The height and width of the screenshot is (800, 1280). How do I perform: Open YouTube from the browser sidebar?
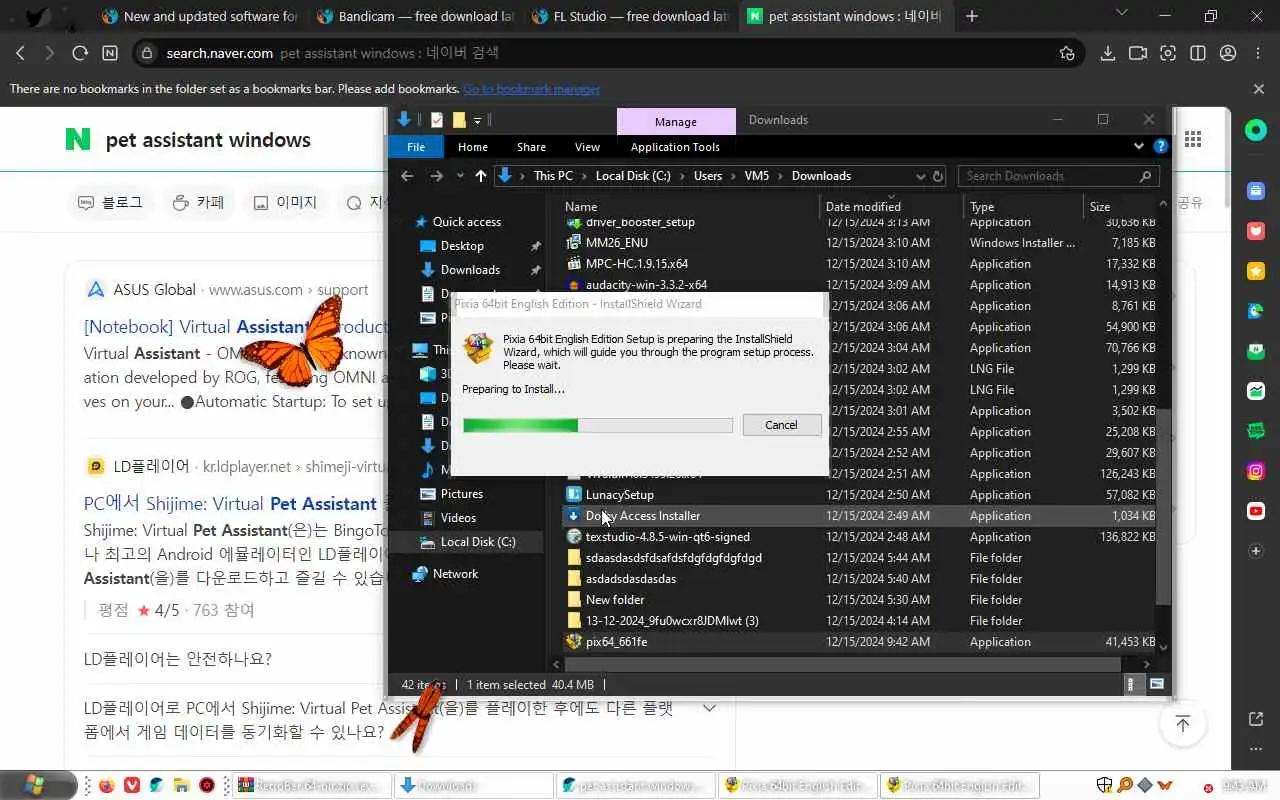point(1256,511)
